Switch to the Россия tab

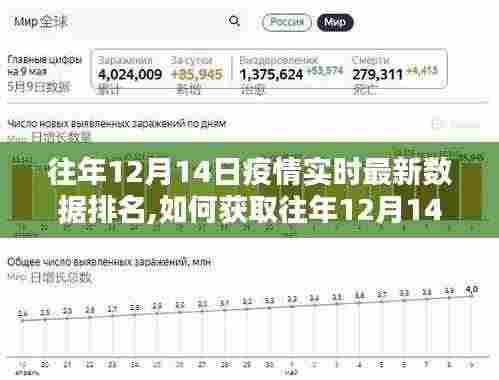(x=287, y=22)
